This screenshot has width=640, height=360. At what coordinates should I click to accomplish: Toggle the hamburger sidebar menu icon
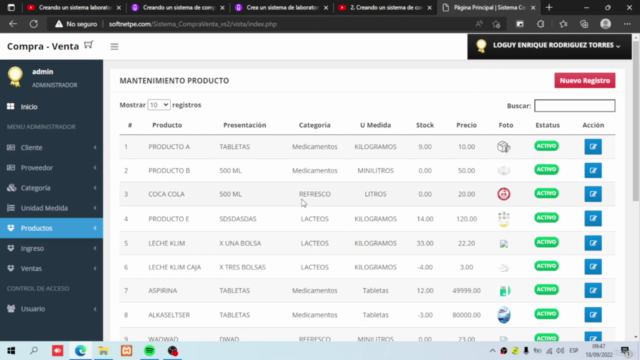click(x=114, y=47)
